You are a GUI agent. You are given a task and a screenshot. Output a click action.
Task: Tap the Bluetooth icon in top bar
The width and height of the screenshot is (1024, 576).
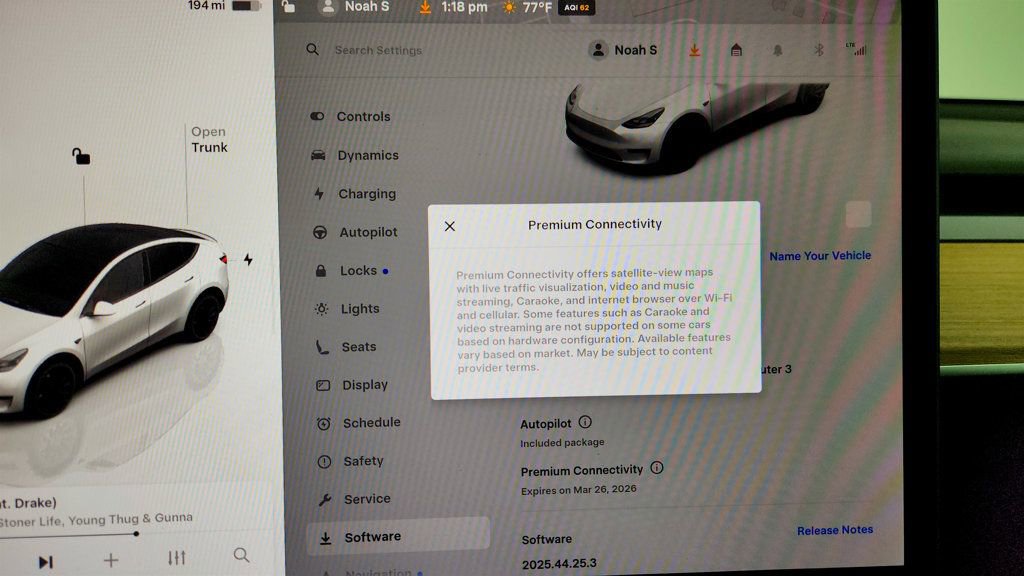click(x=818, y=48)
